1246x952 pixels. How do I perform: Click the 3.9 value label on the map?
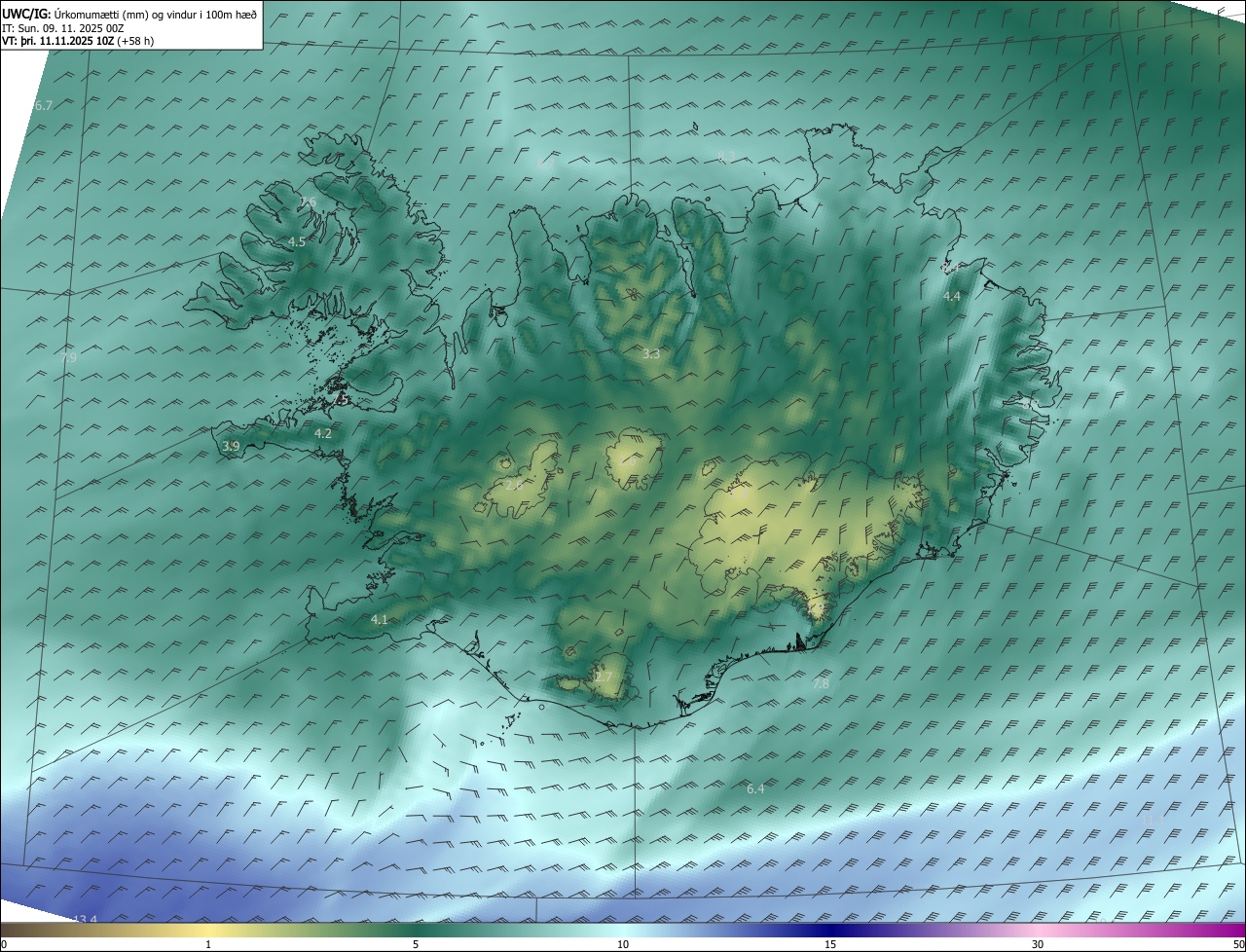click(231, 446)
